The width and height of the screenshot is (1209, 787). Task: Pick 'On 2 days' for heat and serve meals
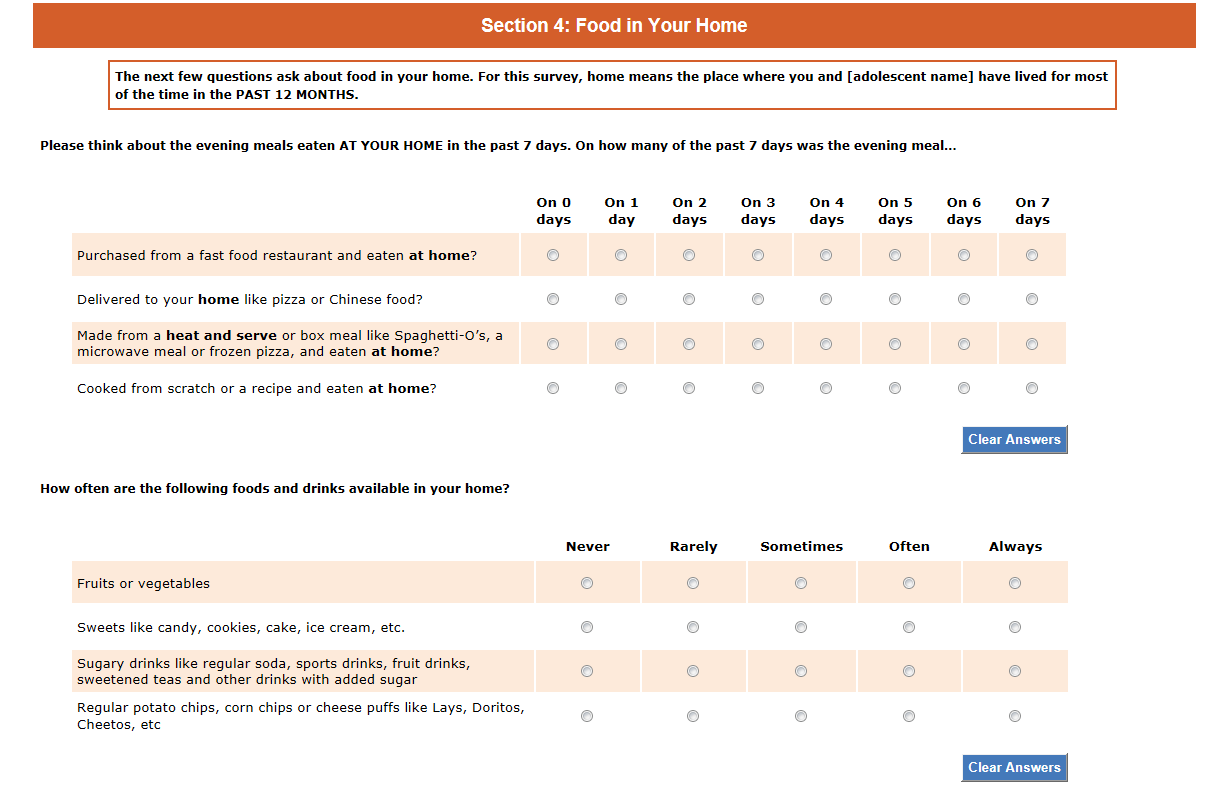[x=689, y=344]
